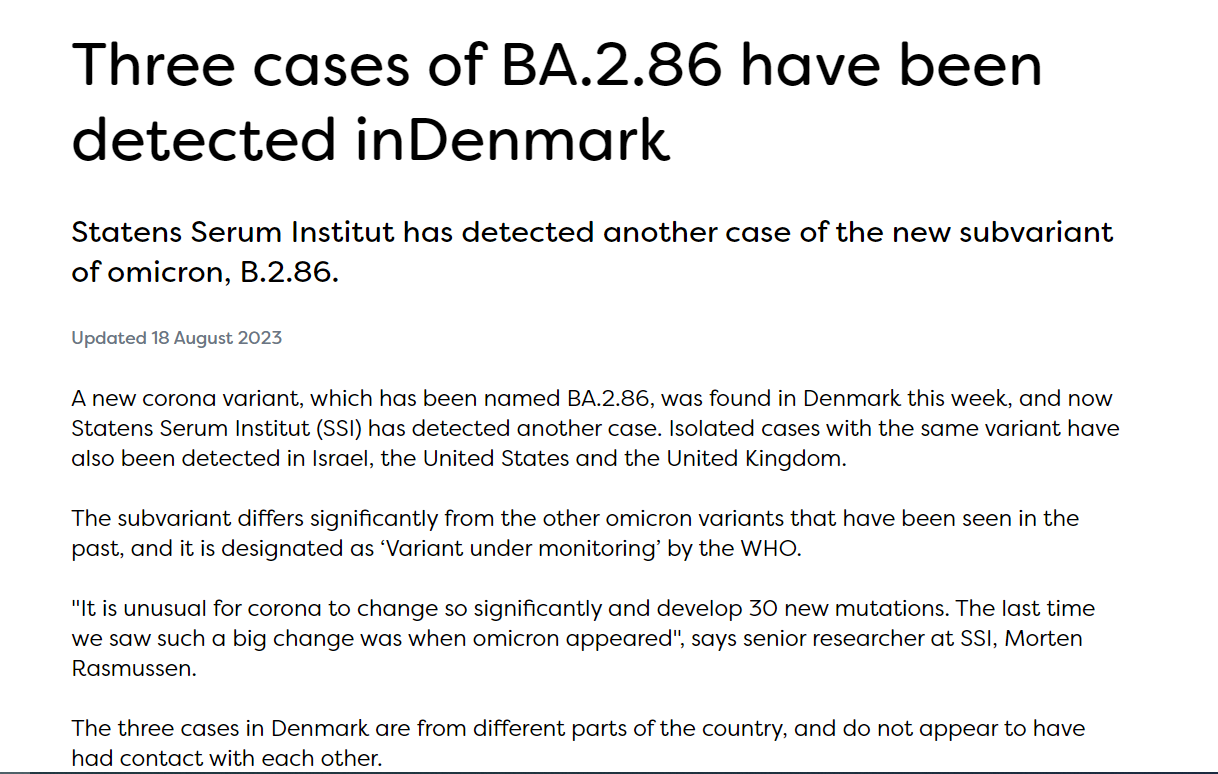Click the headline about BA.2.86 cases

[x=557, y=102]
